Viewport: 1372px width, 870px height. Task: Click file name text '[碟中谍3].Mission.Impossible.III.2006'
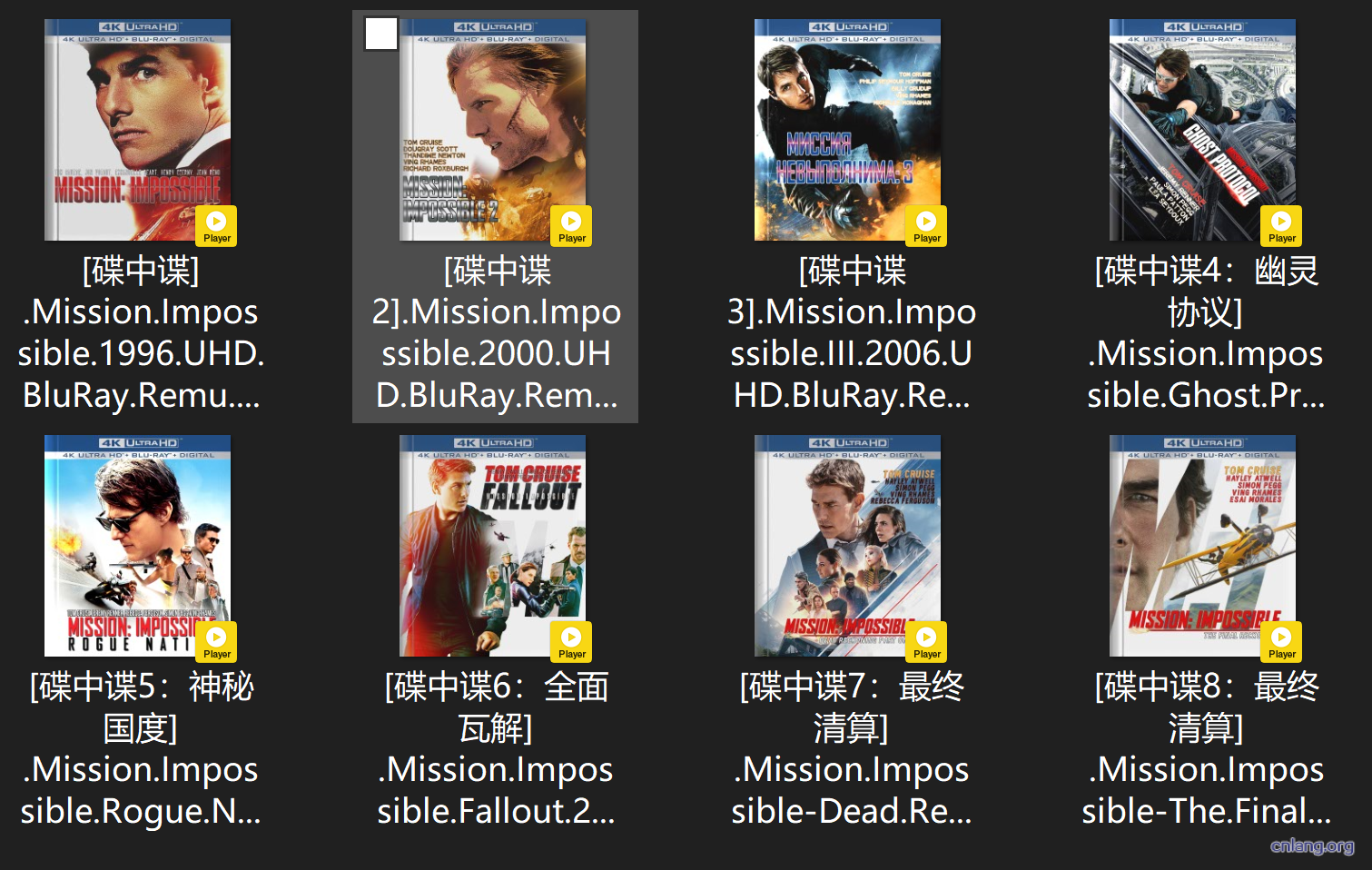[x=851, y=332]
